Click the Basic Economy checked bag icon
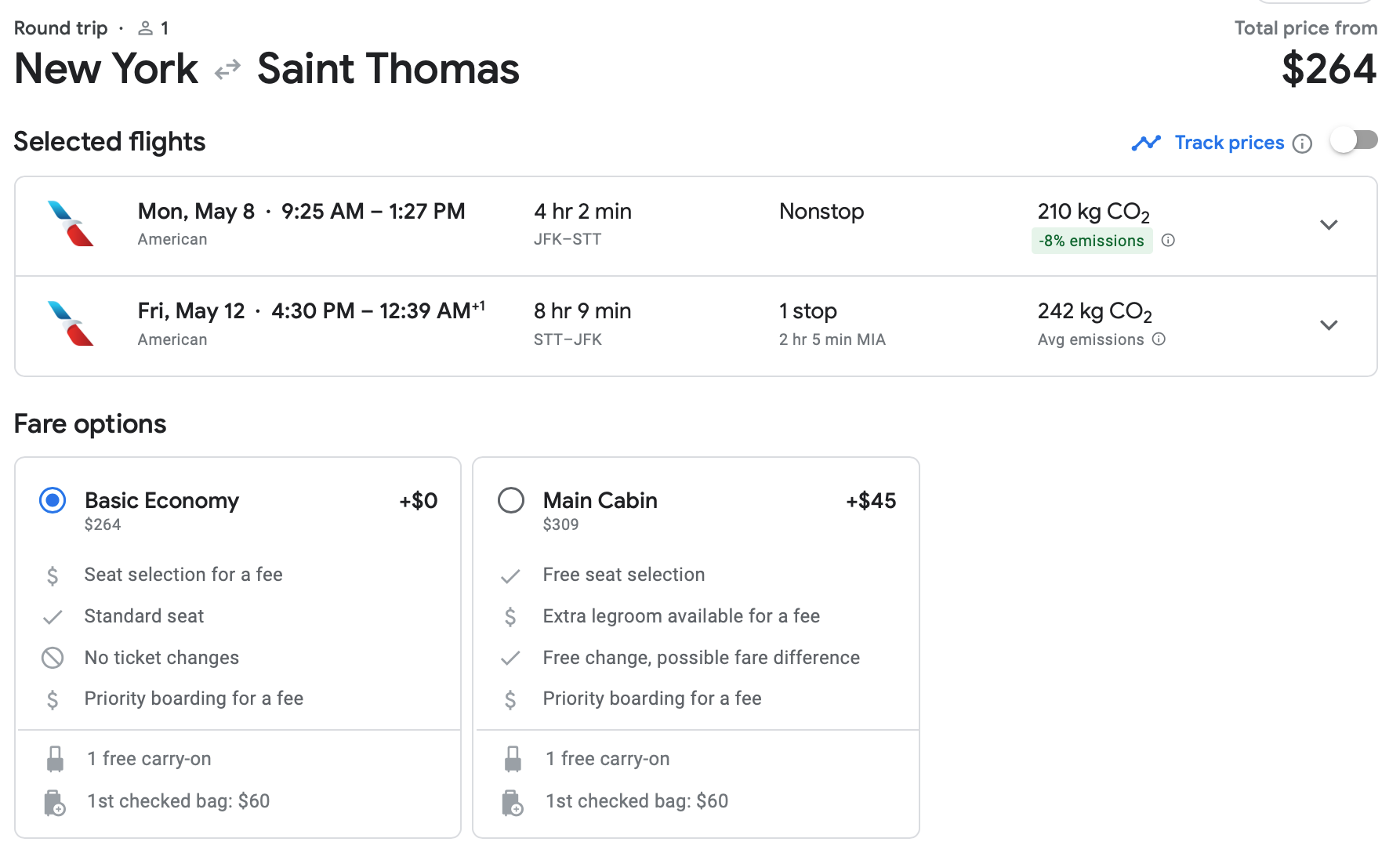This screenshot has height=842, width=1400. tap(54, 803)
